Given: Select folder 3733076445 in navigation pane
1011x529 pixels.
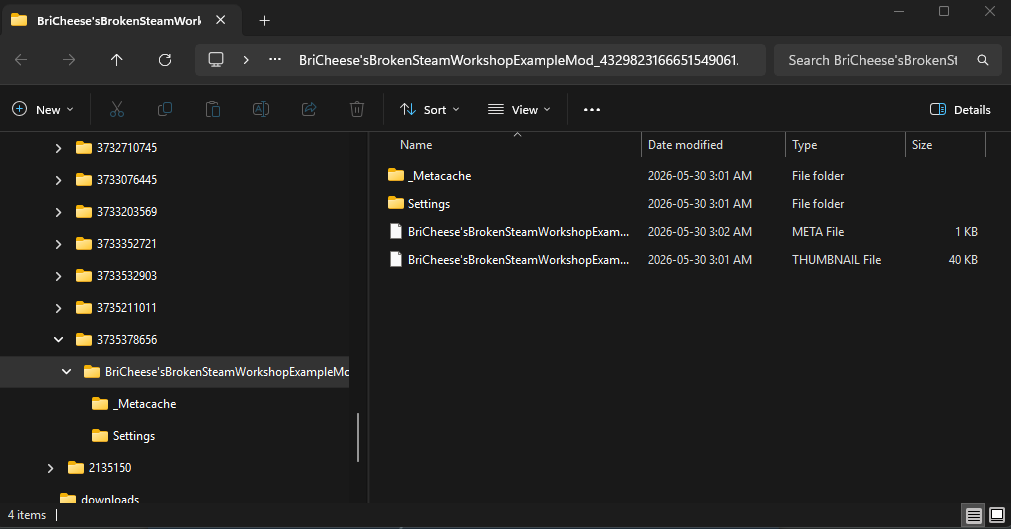Looking at the screenshot, I should [127, 179].
